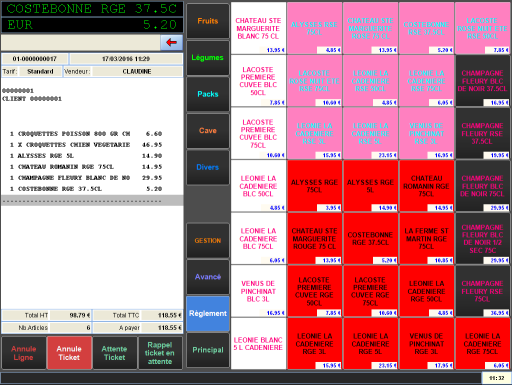This screenshot has height=385, width=512.
Task: Open the Avancé menu
Action: click(x=208, y=277)
